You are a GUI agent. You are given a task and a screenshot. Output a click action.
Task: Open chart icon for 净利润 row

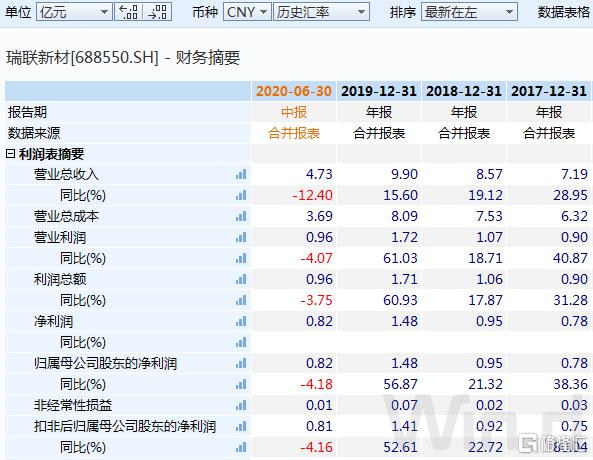[241, 322]
